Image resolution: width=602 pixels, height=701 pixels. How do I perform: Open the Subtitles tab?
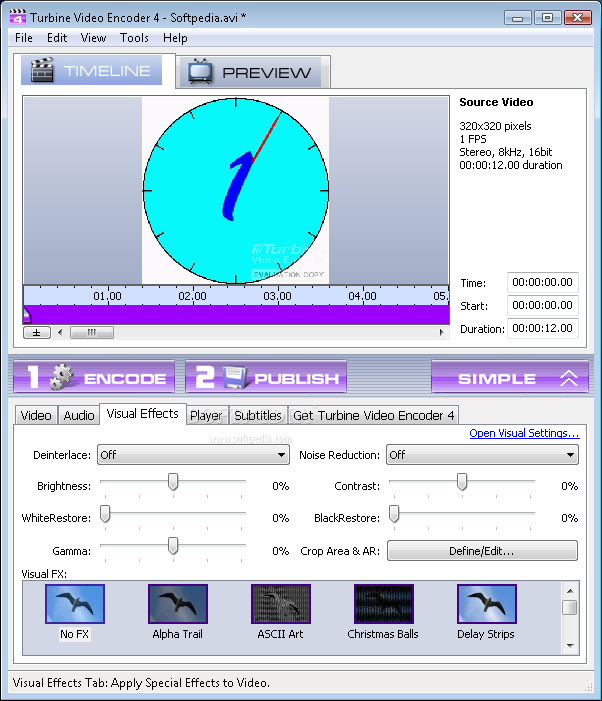point(258,415)
